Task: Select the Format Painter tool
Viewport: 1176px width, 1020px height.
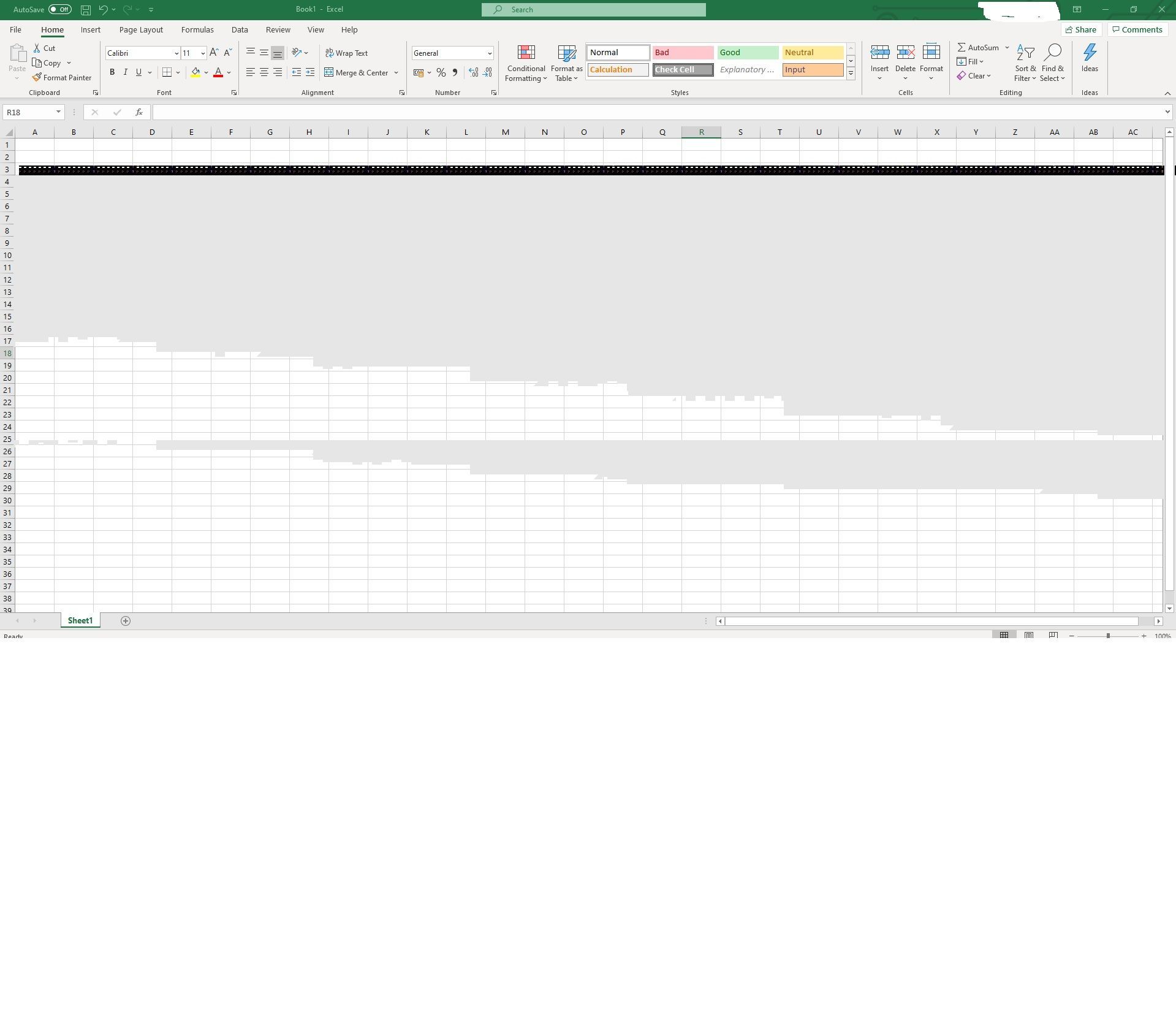Action: tap(62, 77)
